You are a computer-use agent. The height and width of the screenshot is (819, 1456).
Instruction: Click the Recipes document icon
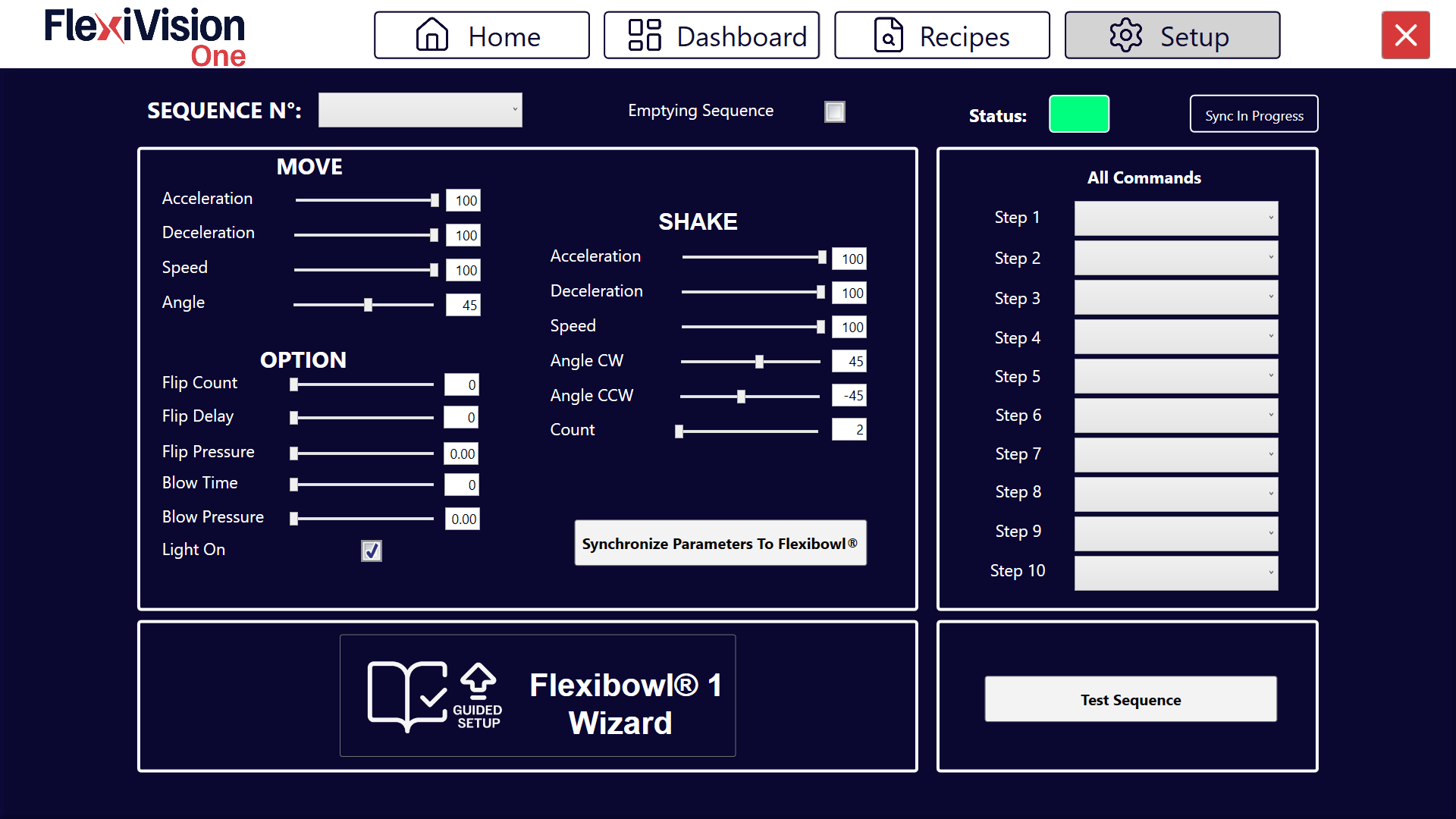(x=889, y=35)
